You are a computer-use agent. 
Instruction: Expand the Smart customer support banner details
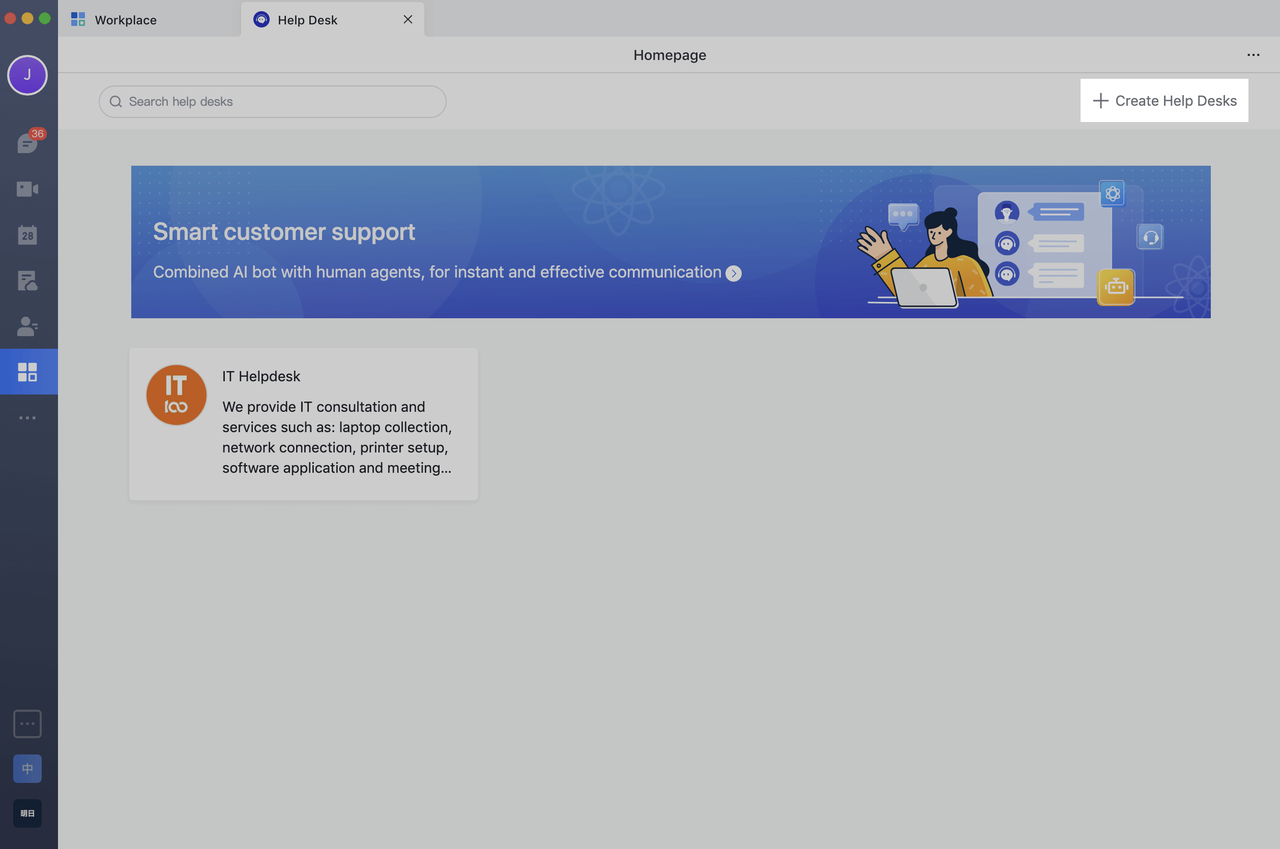pos(733,272)
